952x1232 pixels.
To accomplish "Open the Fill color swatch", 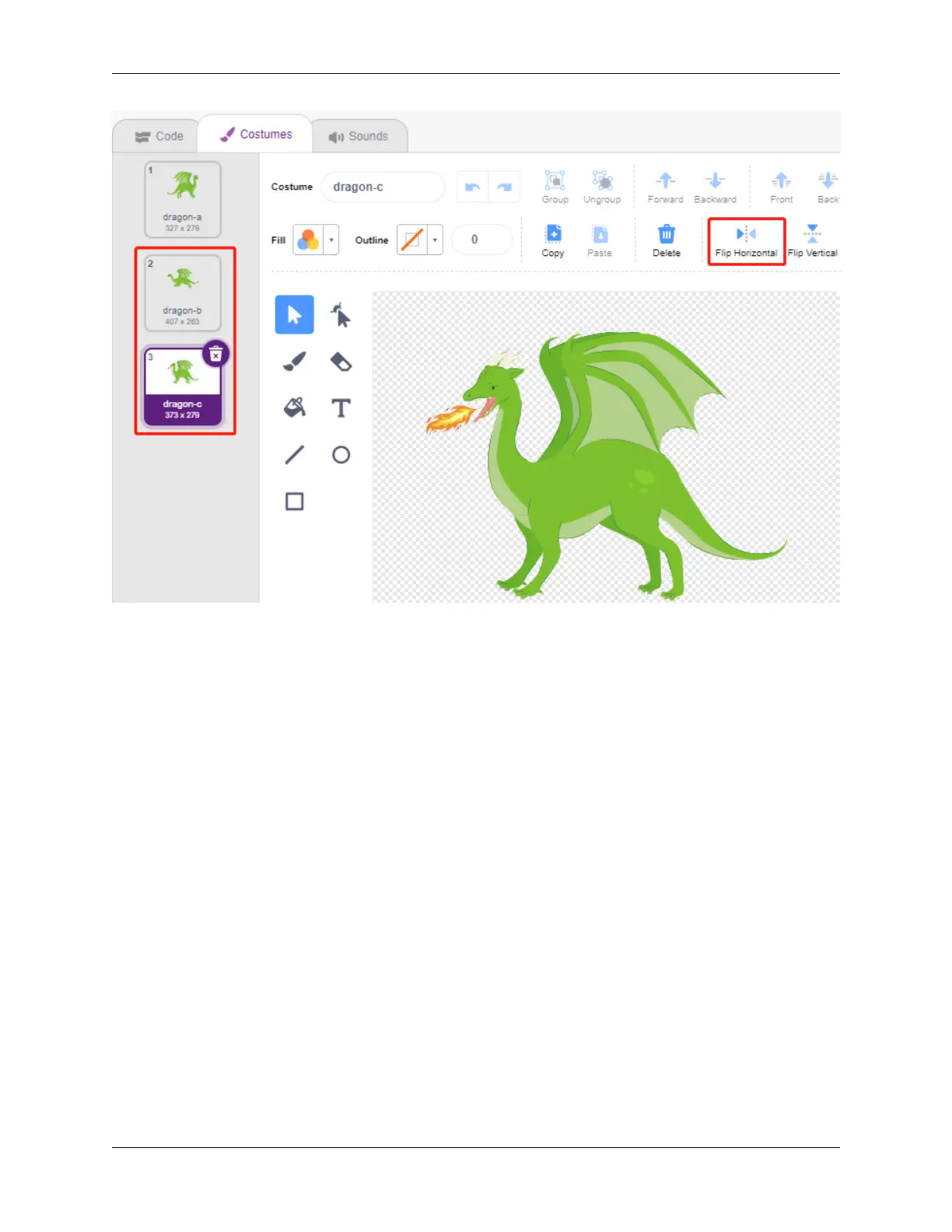I will point(308,240).
